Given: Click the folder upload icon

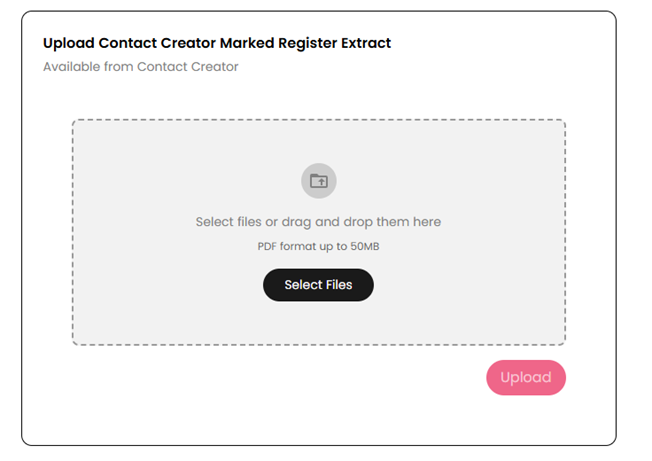Looking at the screenshot, I should pos(318,181).
